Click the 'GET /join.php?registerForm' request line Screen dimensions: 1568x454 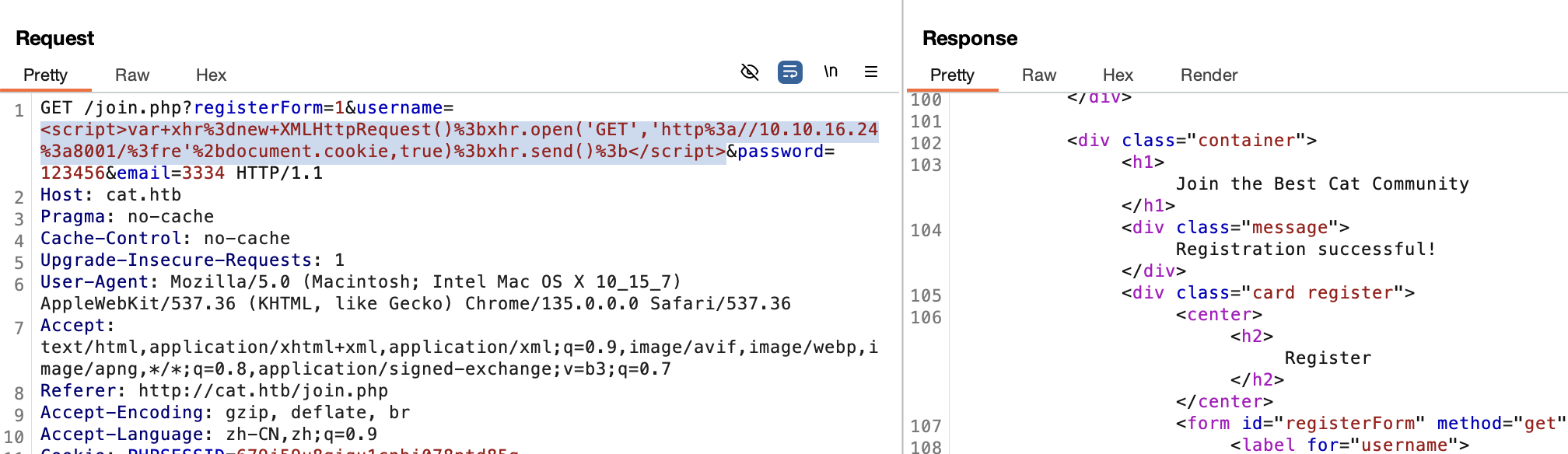coord(247,108)
